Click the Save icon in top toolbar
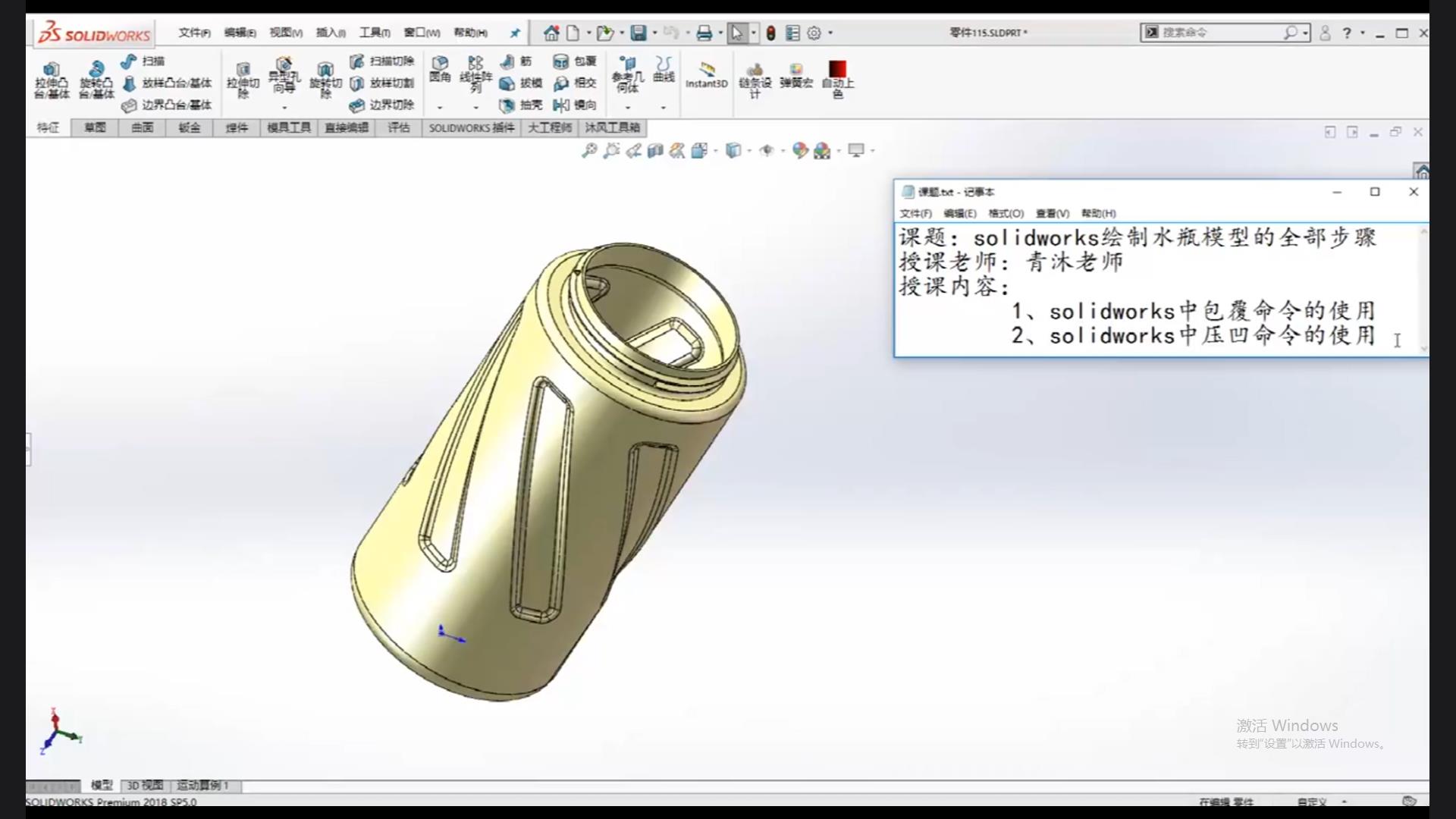This screenshot has height=819, width=1456. click(x=639, y=33)
